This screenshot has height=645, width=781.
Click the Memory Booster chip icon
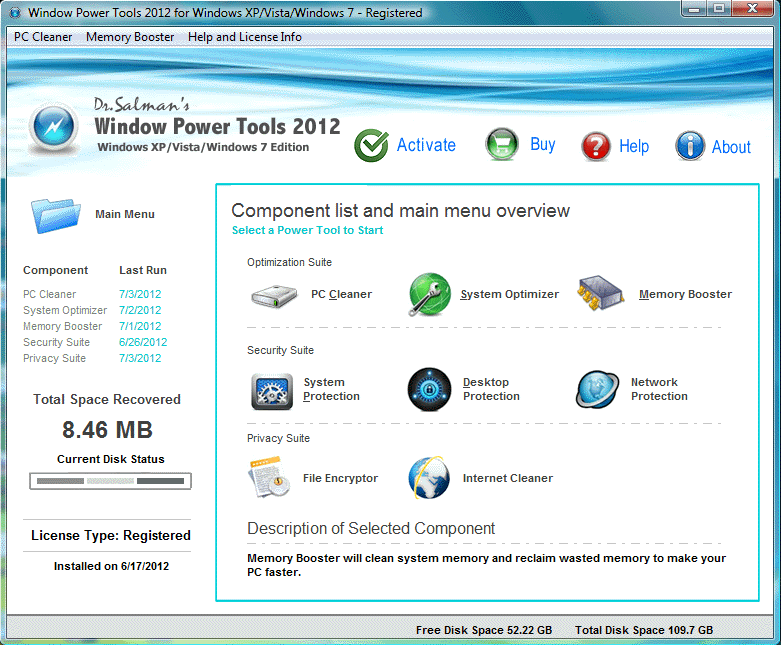pyautogui.click(x=600, y=293)
